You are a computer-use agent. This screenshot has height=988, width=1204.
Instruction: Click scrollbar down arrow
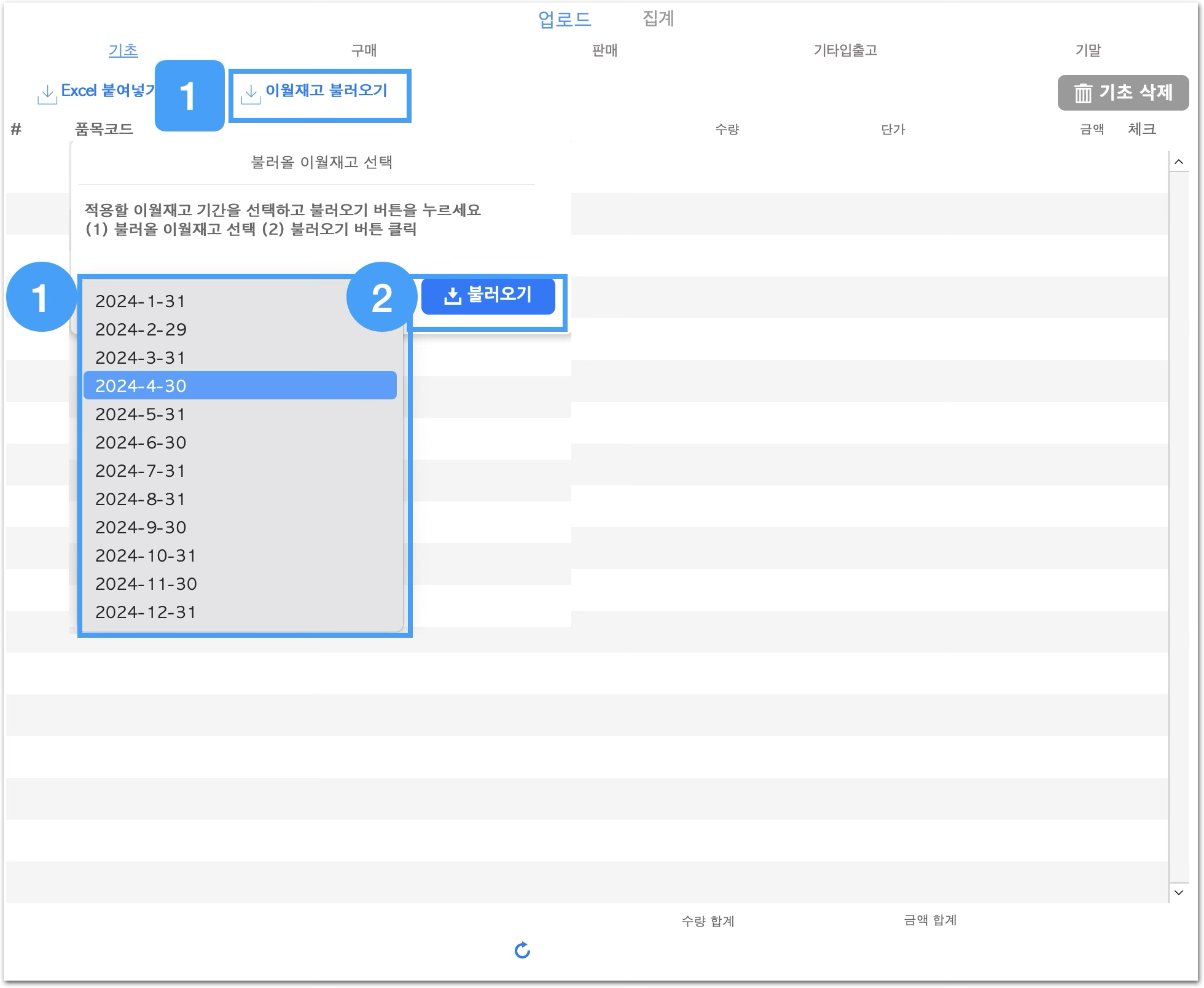(x=1178, y=893)
